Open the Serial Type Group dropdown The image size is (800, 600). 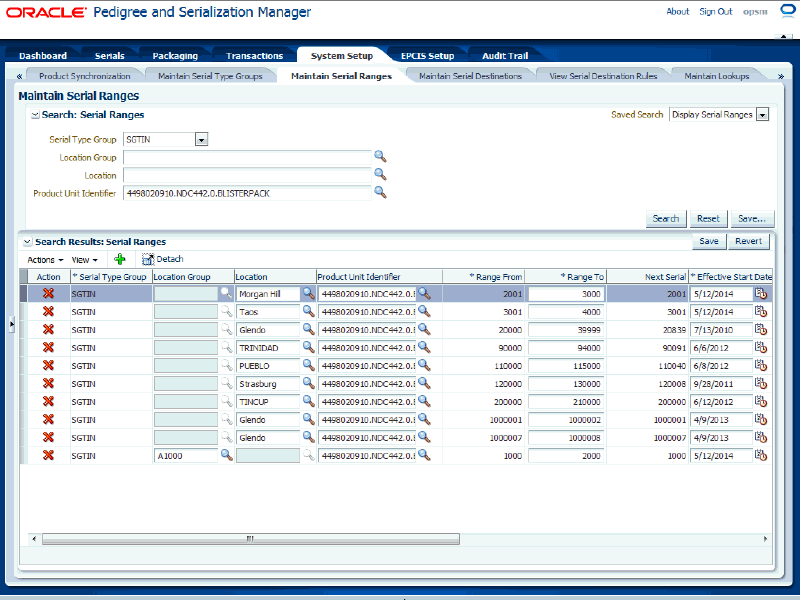(x=202, y=139)
